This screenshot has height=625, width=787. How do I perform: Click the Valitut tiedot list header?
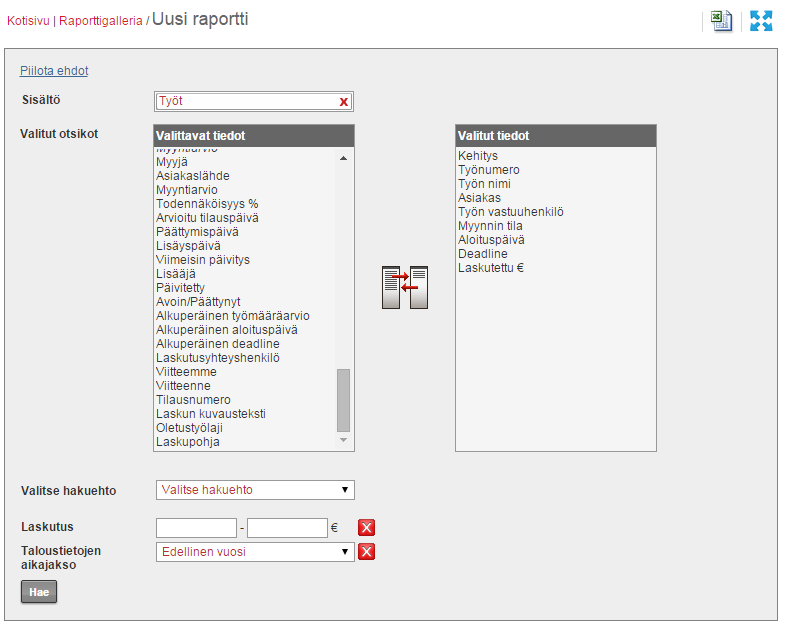click(x=556, y=136)
